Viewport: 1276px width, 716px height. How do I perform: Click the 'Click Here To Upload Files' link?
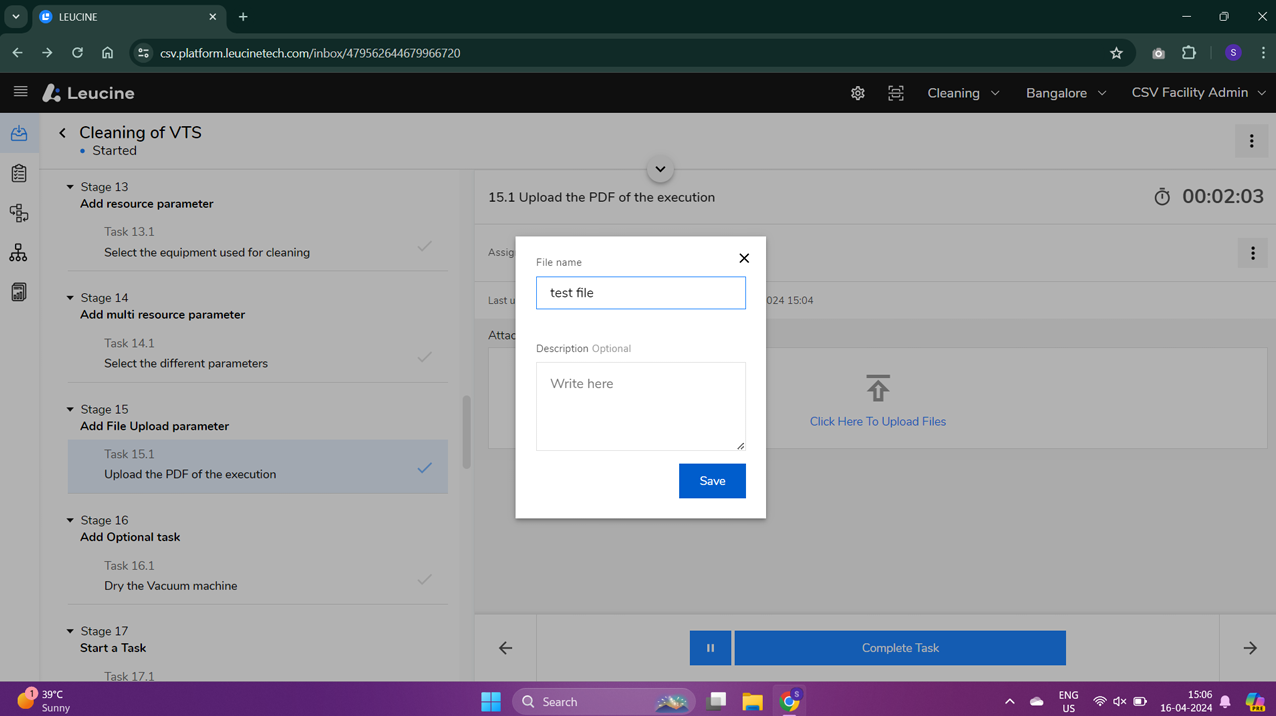pos(878,422)
